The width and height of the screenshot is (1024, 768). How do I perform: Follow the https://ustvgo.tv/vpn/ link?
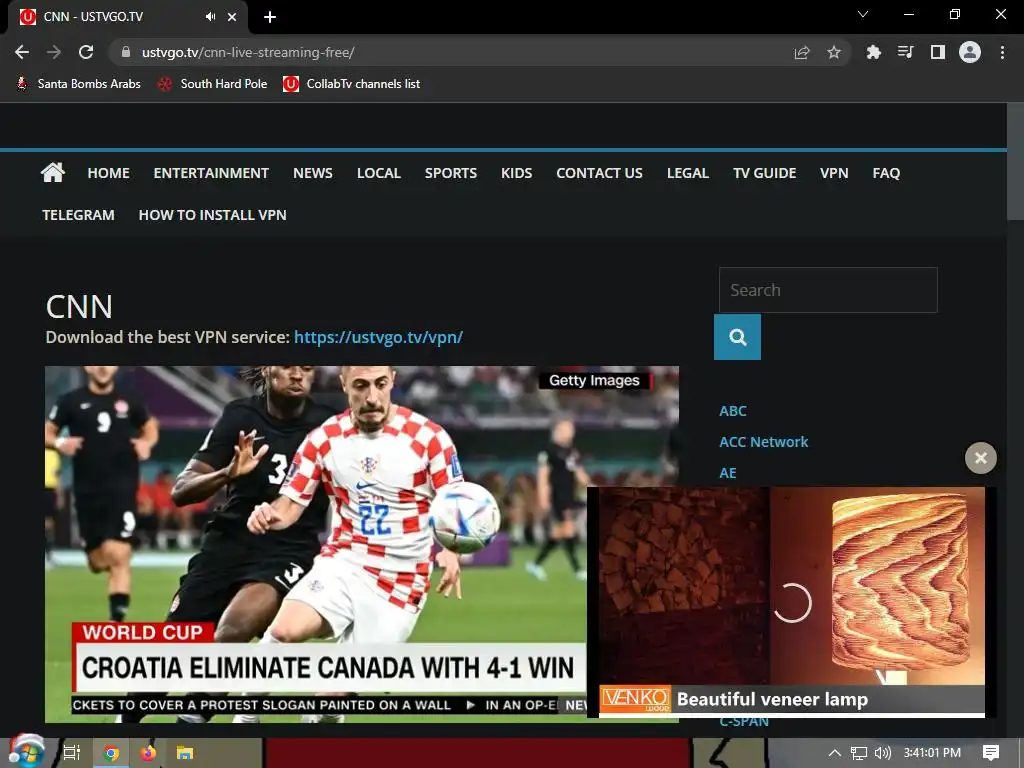[378, 337]
